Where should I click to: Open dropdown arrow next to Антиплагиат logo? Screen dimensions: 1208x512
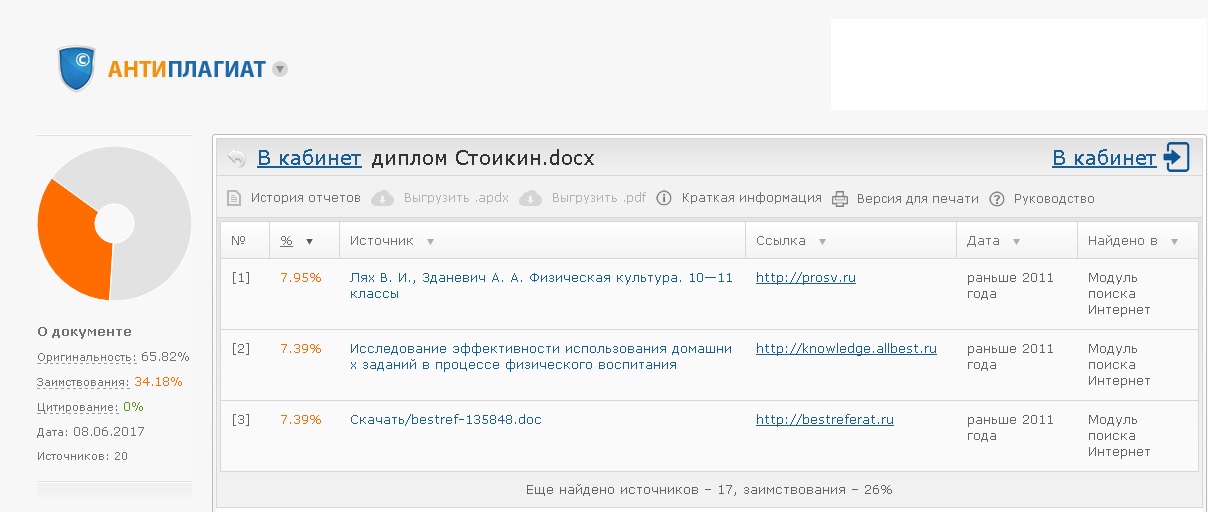(280, 69)
